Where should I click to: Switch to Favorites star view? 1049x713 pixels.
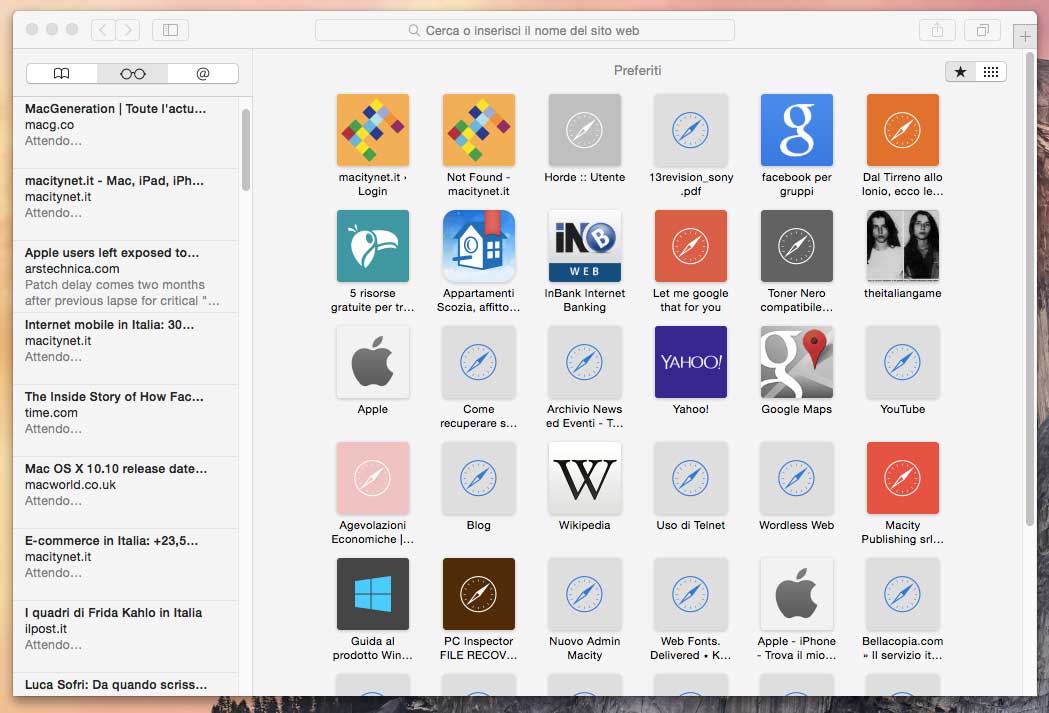pyautogui.click(x=960, y=72)
